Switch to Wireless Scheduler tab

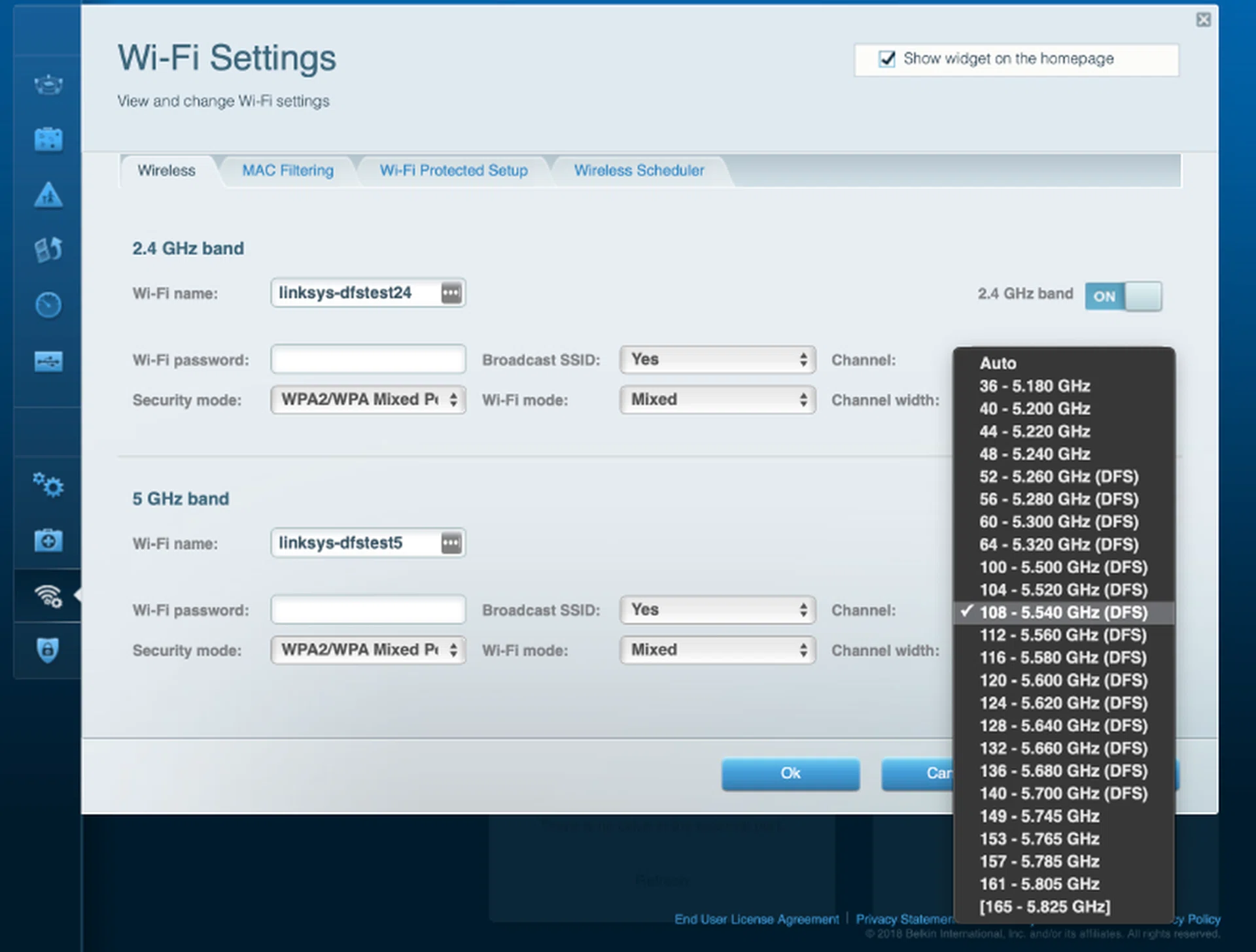click(x=638, y=171)
